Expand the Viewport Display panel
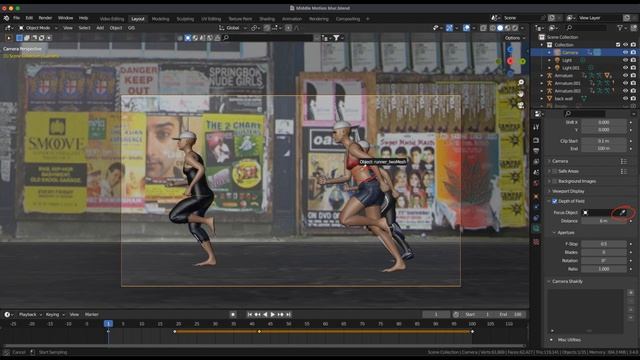 coord(568,191)
